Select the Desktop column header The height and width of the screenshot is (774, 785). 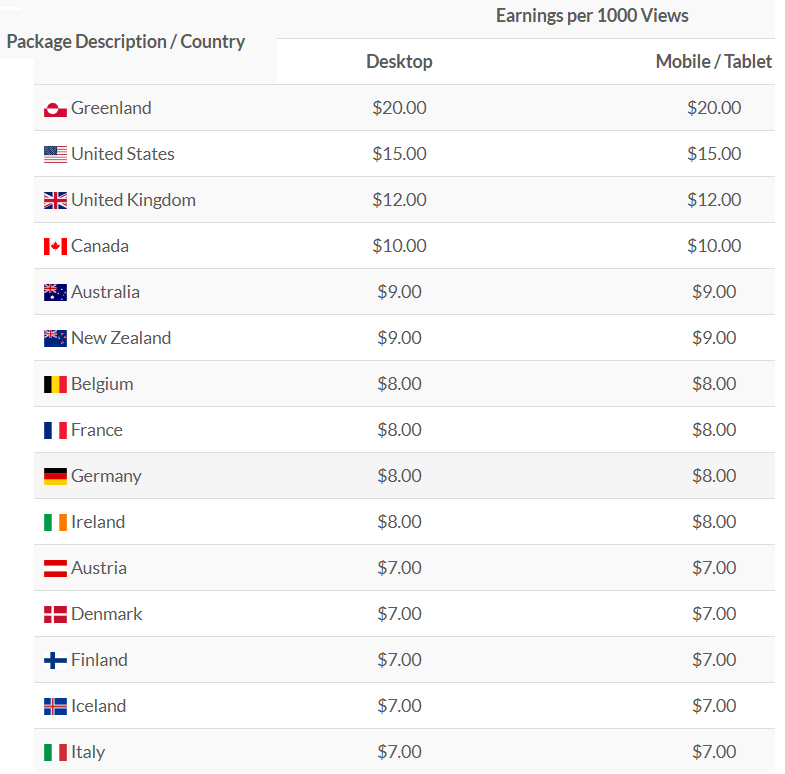click(399, 62)
